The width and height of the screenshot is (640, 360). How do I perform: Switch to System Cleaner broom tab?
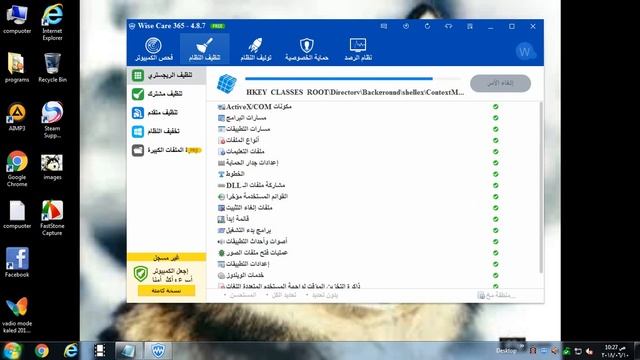point(204,49)
